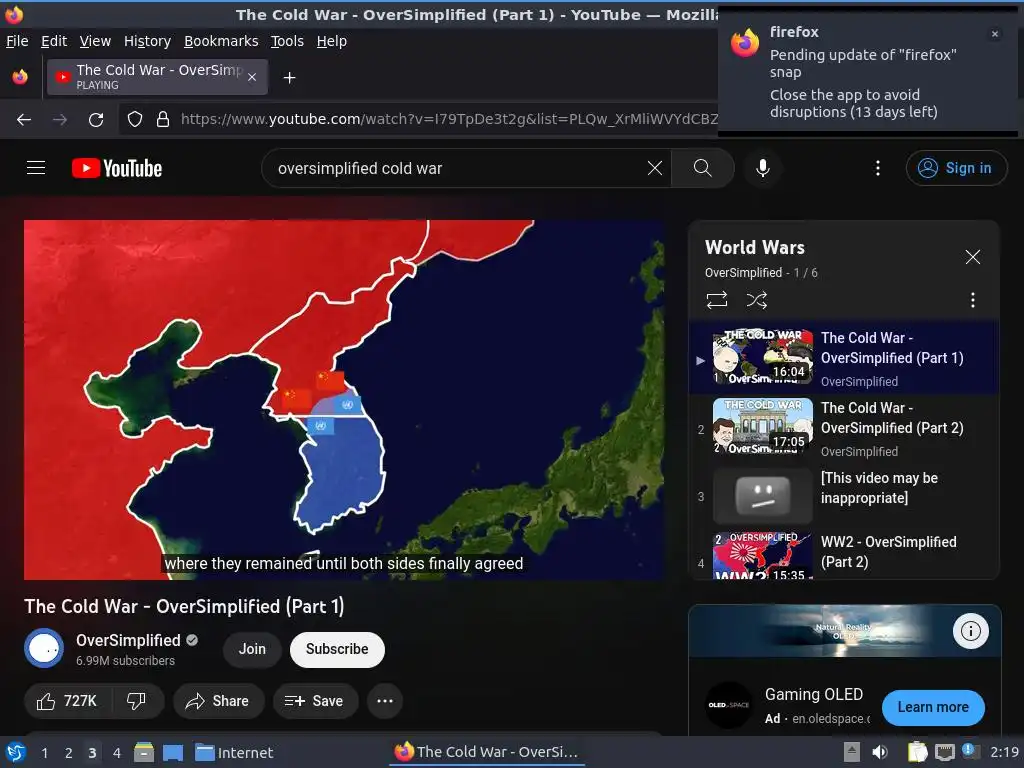Image resolution: width=1024 pixels, height=768 pixels.
Task: Open the History menu
Action: coord(148,41)
